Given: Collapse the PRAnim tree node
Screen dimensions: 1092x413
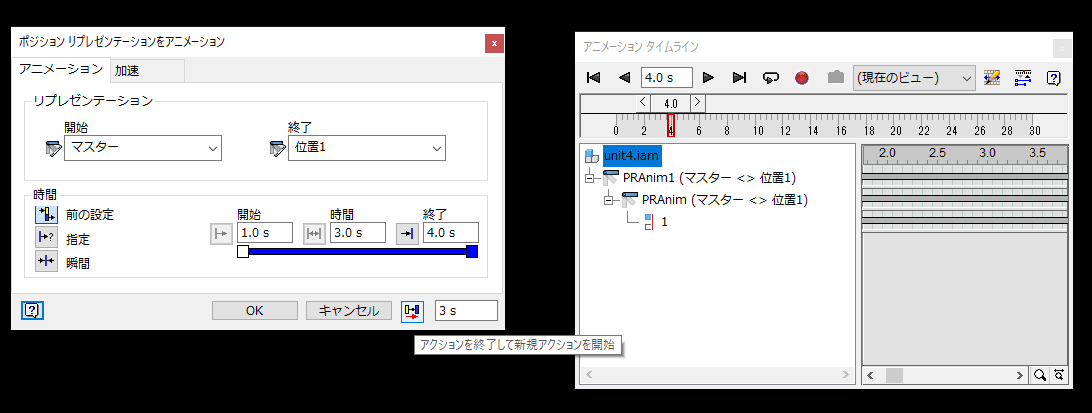Looking at the screenshot, I should (609, 201).
